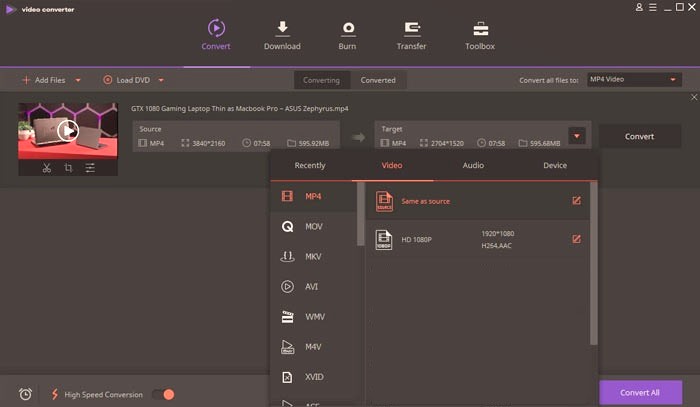This screenshot has width=700, height=407.
Task: Choose the XVID format
Action: [x=314, y=377]
